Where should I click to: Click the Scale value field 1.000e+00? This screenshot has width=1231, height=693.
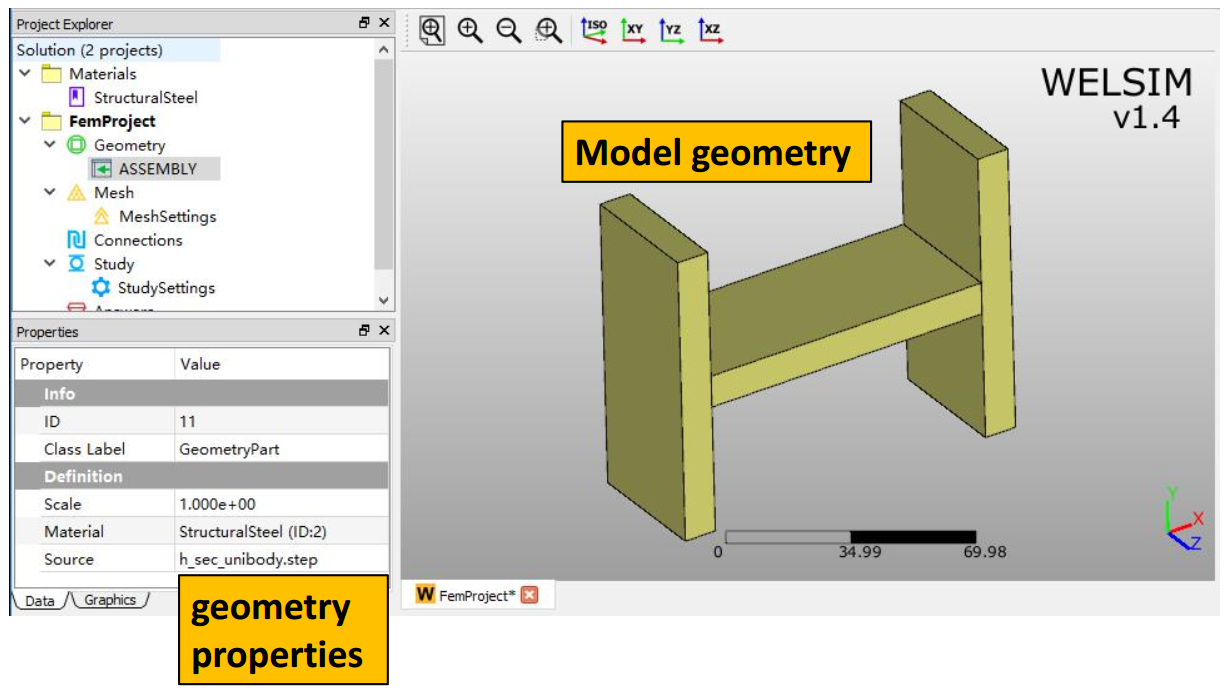282,504
